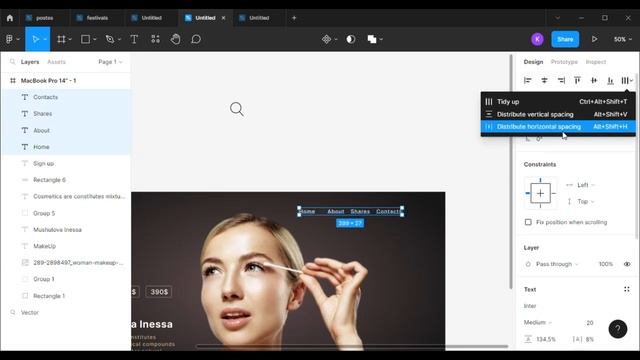Screen dimensions: 640x360
Task: Click the 390$ price button on canvas
Action: pyautogui.click(x=159, y=292)
